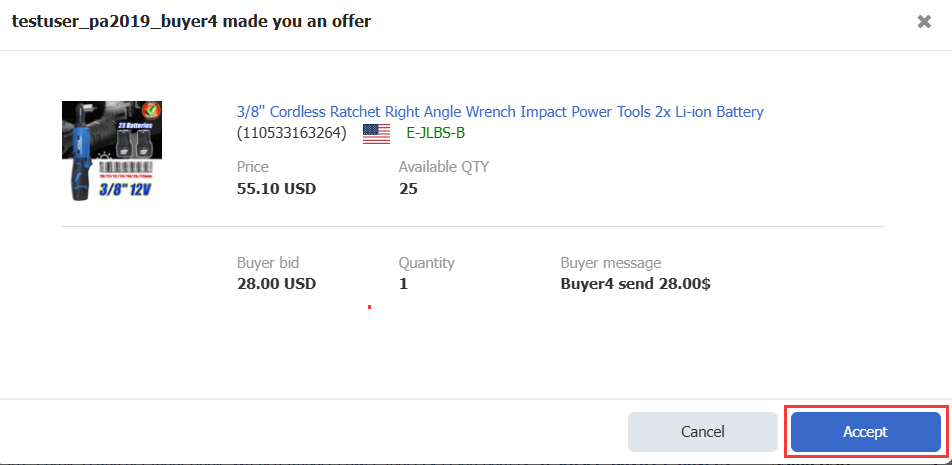Select the "Buyer4 send 28.00$" message text
The image size is (952, 465).
(x=636, y=284)
